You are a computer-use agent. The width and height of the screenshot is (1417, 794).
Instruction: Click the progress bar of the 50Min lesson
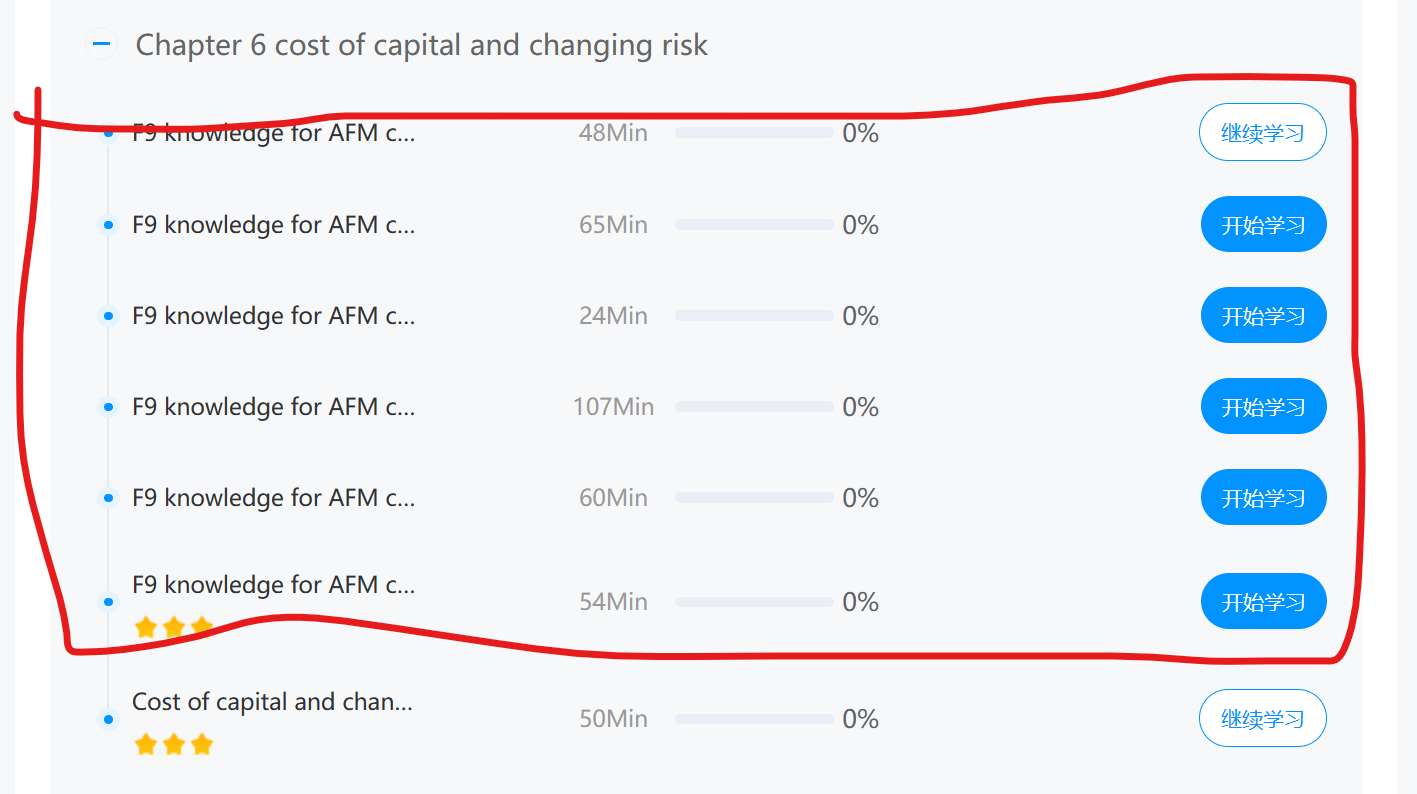(x=754, y=718)
